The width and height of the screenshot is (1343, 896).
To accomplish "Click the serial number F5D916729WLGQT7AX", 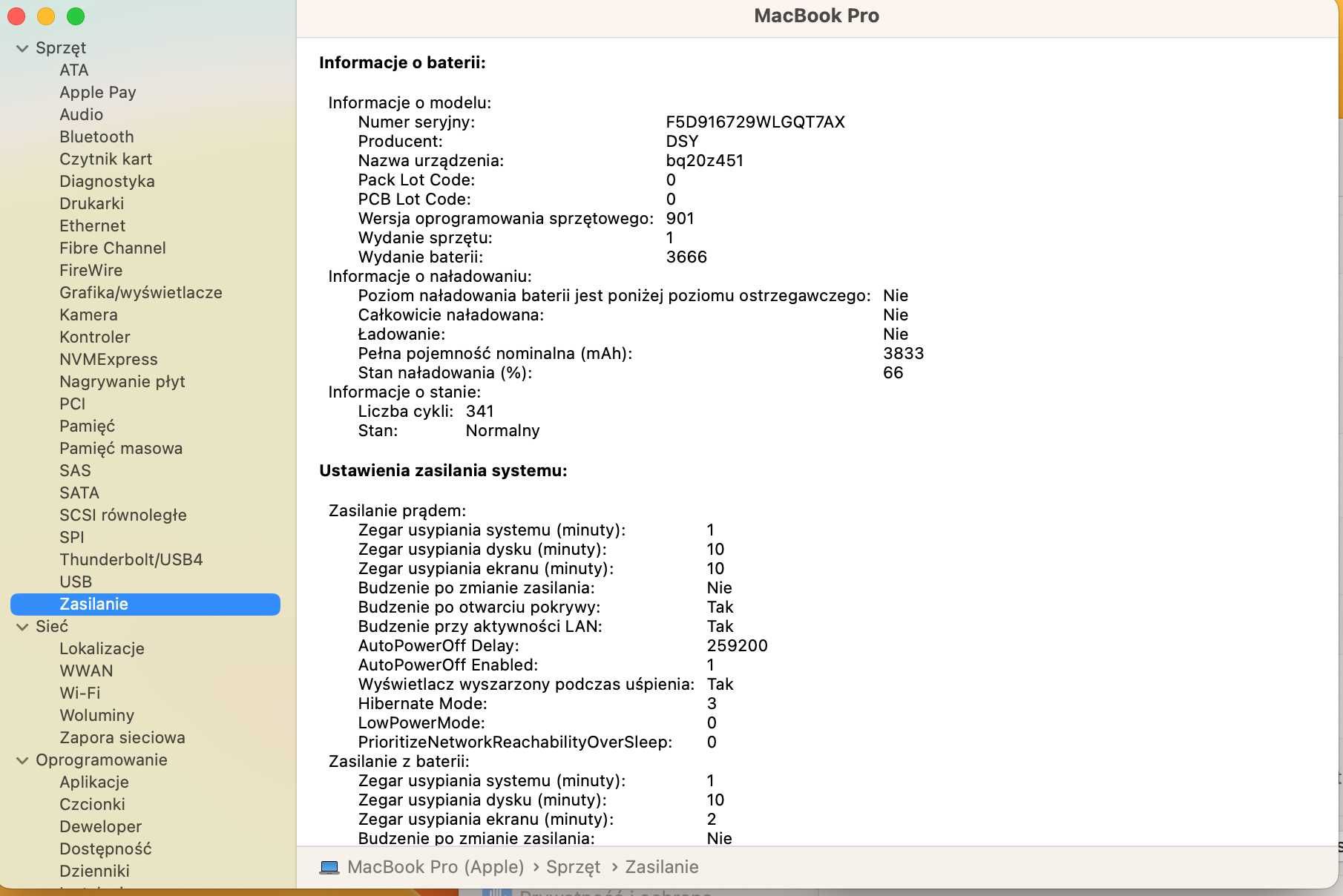I will [x=755, y=122].
